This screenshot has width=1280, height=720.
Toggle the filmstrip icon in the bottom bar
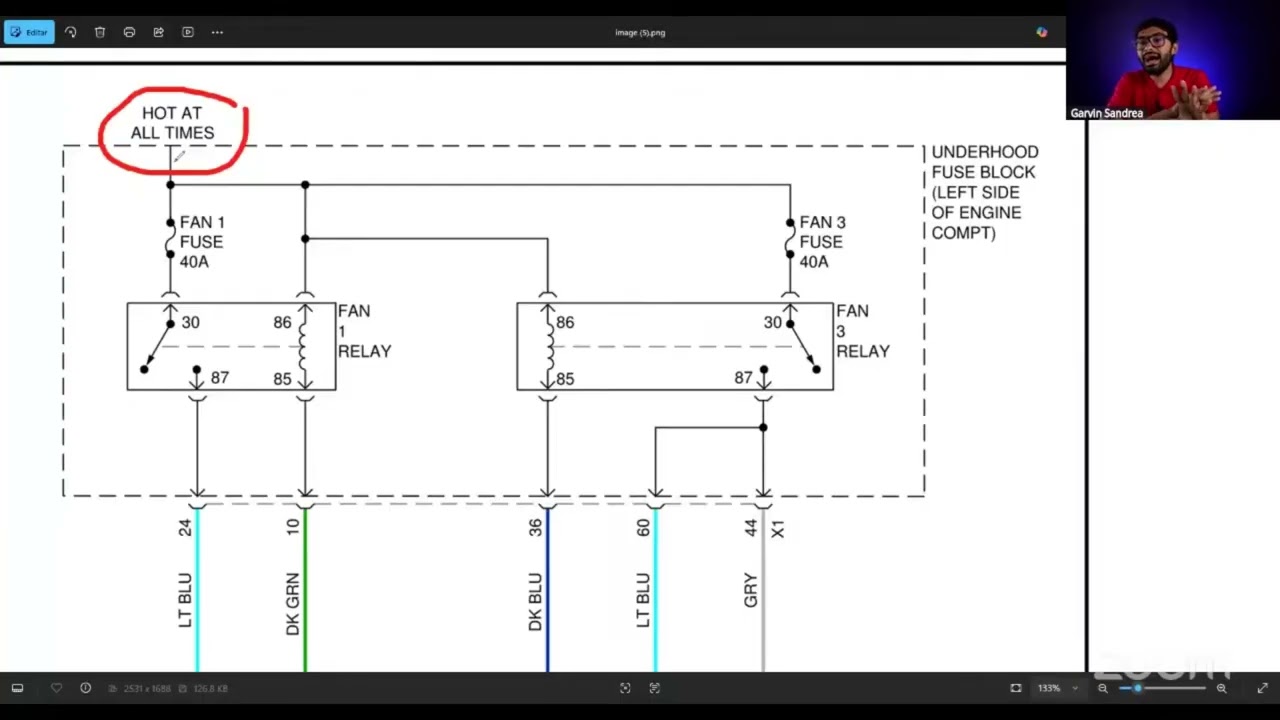[x=17, y=688]
